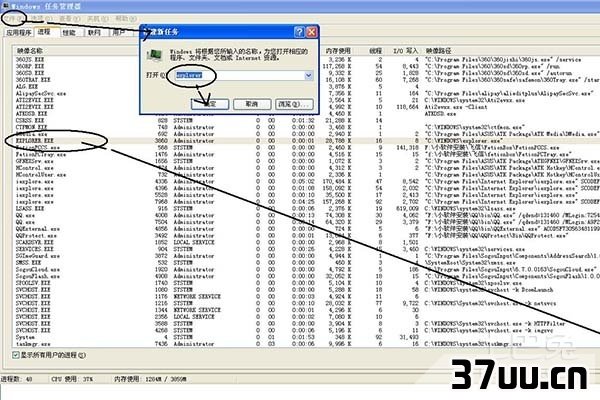The width and height of the screenshot is (600, 400).
Task: Click the 浏览(B)... button
Action: [294, 104]
